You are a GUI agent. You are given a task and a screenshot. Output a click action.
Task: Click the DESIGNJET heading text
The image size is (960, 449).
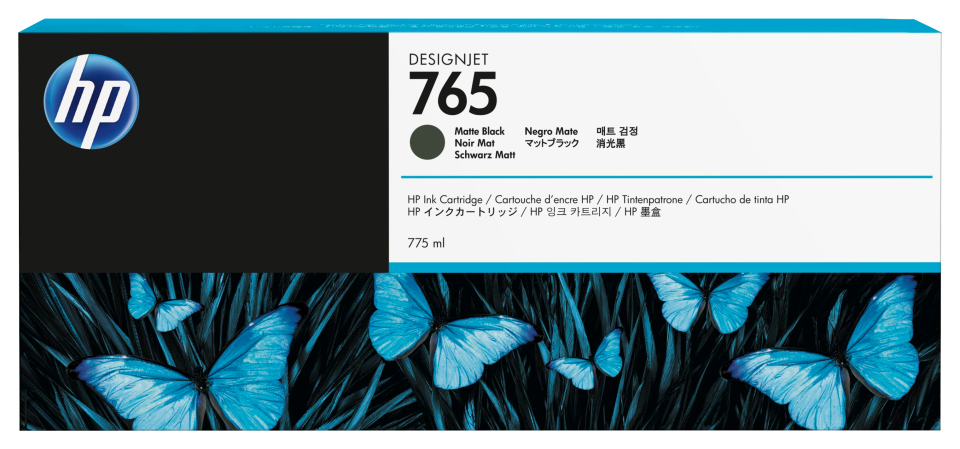click(x=450, y=62)
